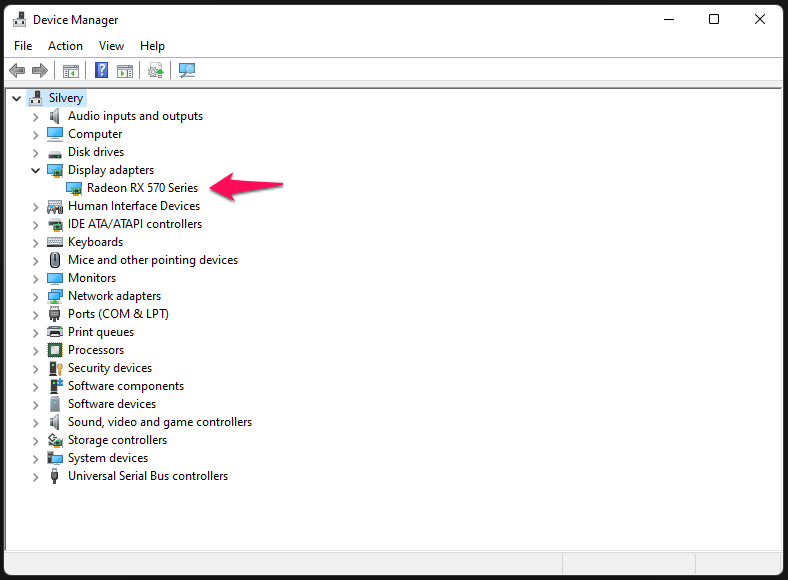788x580 pixels.
Task: Click the Keyboards category icon
Action: click(55, 242)
